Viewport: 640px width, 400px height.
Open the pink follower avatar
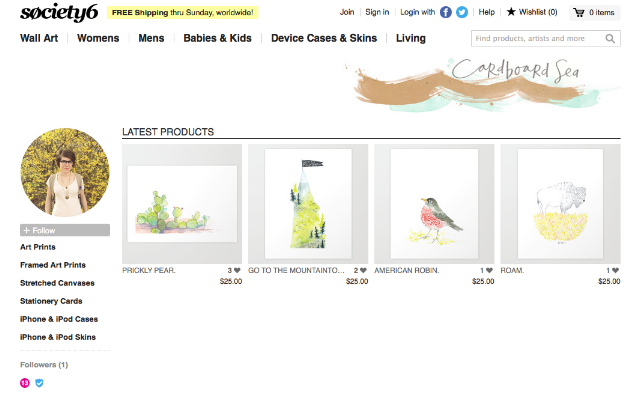pyautogui.click(x=25, y=383)
